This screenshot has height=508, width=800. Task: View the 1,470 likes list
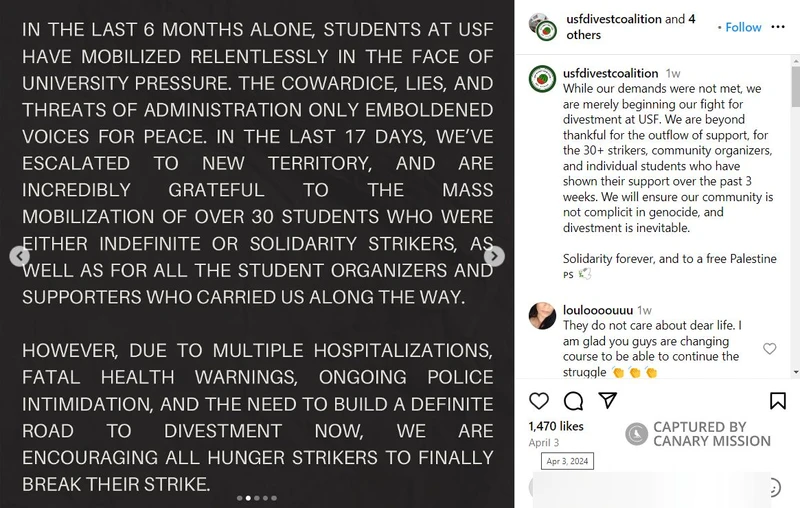pos(555,426)
